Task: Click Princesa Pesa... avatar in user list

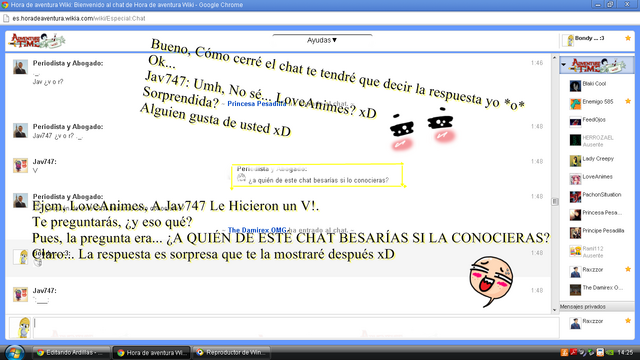Action: (x=575, y=215)
